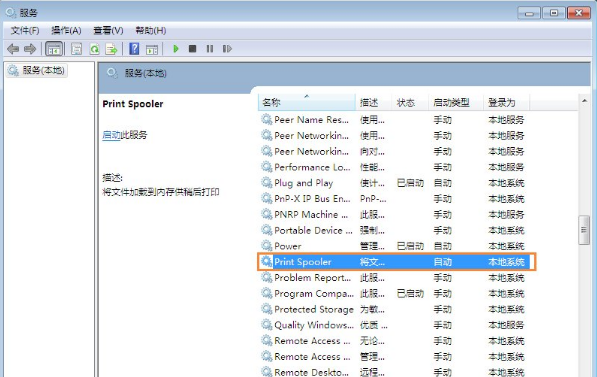Viewport: 597px width, 377px height.
Task: Toggle the show/hide console tree icon
Action: tap(54, 49)
